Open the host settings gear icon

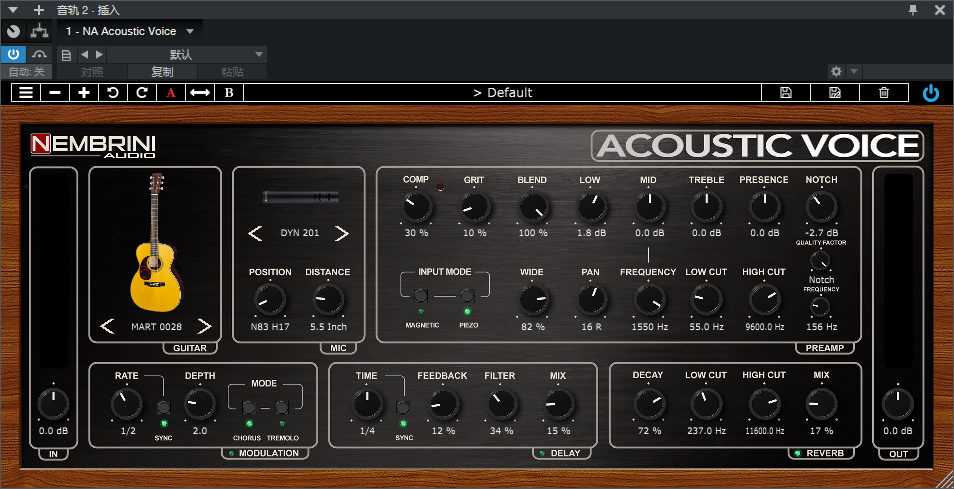click(837, 71)
